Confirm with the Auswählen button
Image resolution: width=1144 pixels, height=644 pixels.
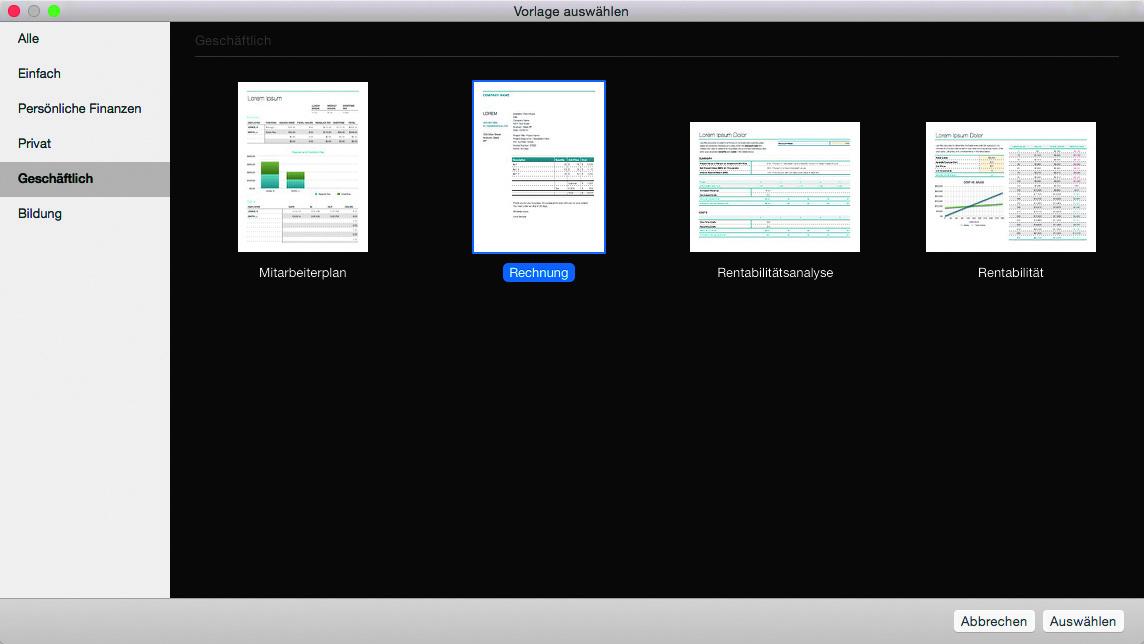point(1083,621)
